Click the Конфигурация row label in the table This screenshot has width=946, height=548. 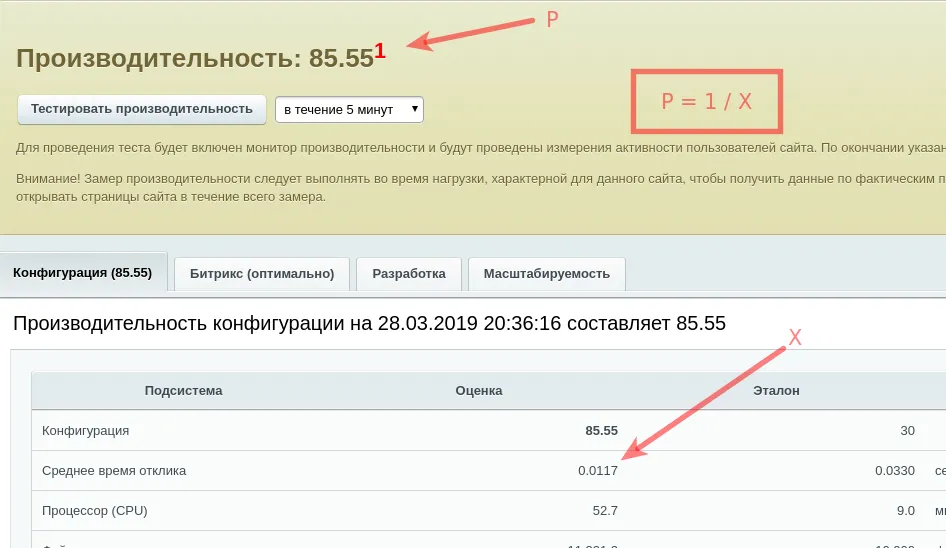85,430
